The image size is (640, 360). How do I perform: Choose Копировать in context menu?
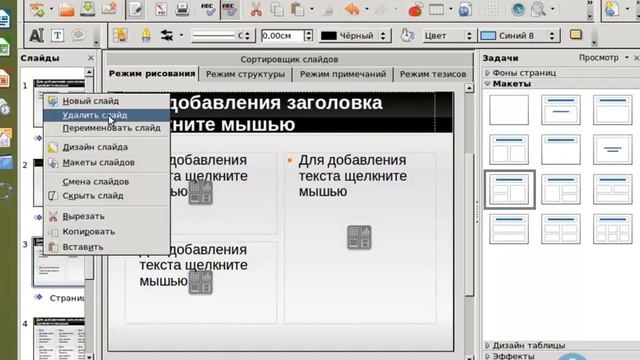tap(107, 232)
